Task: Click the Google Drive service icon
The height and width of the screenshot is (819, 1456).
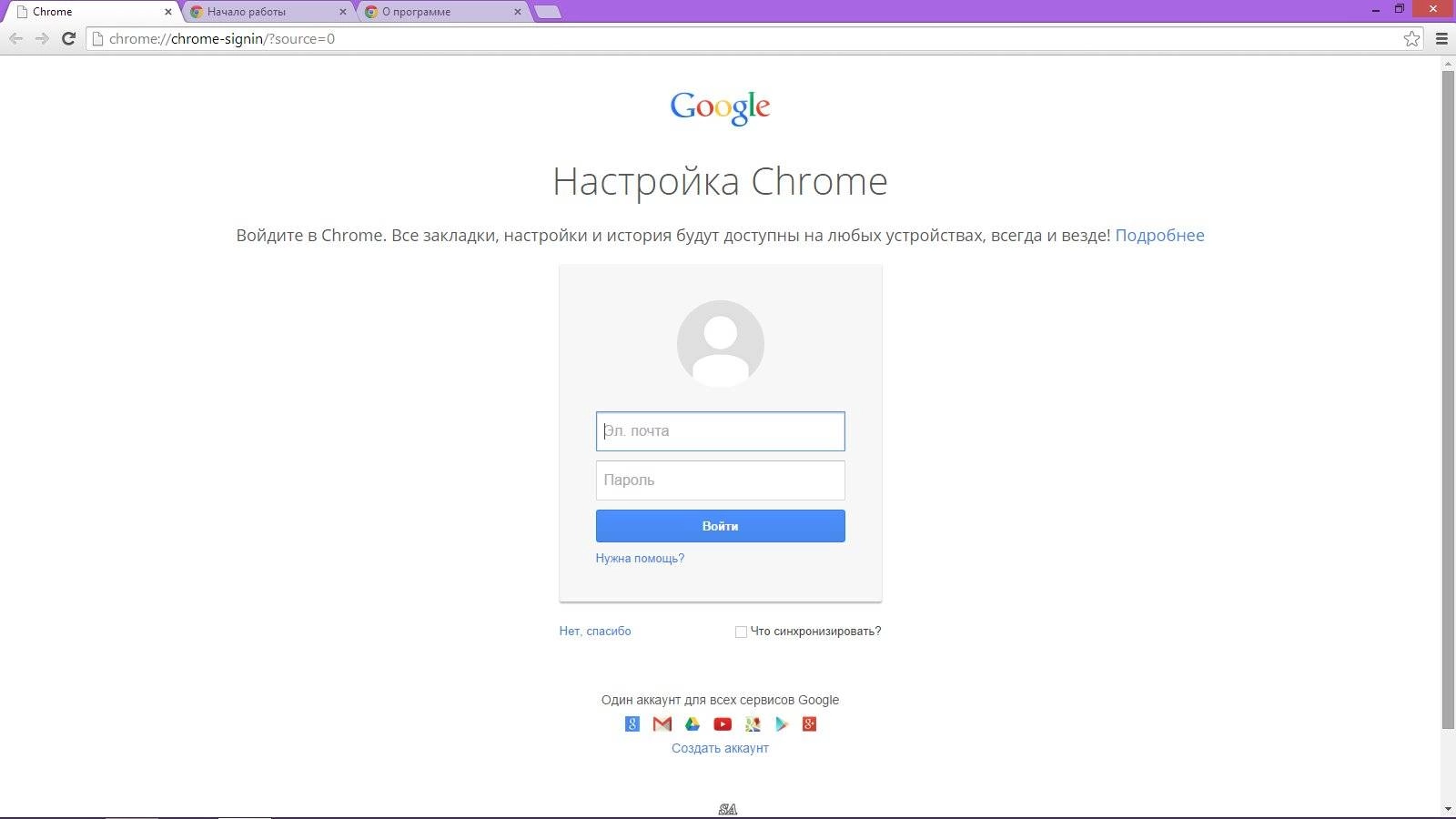Action: [693, 724]
